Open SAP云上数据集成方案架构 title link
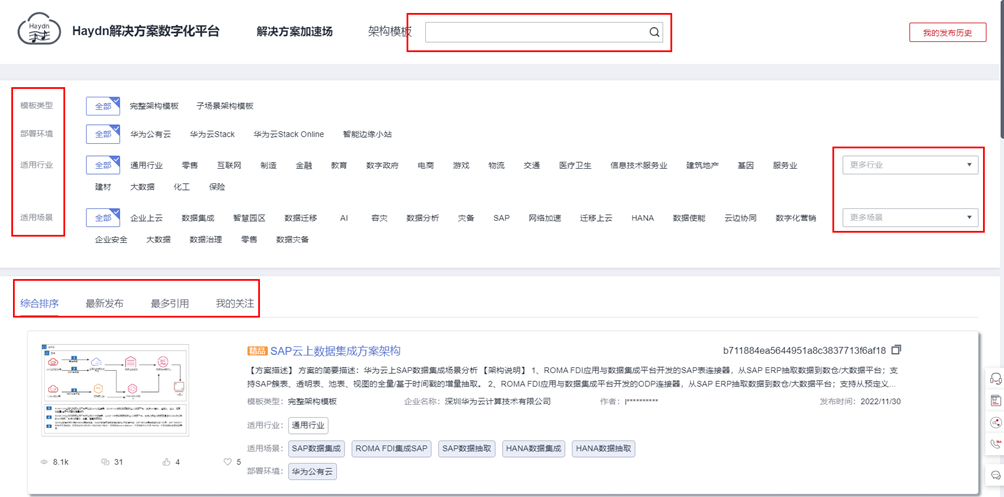The width and height of the screenshot is (1004, 497). coord(336,350)
